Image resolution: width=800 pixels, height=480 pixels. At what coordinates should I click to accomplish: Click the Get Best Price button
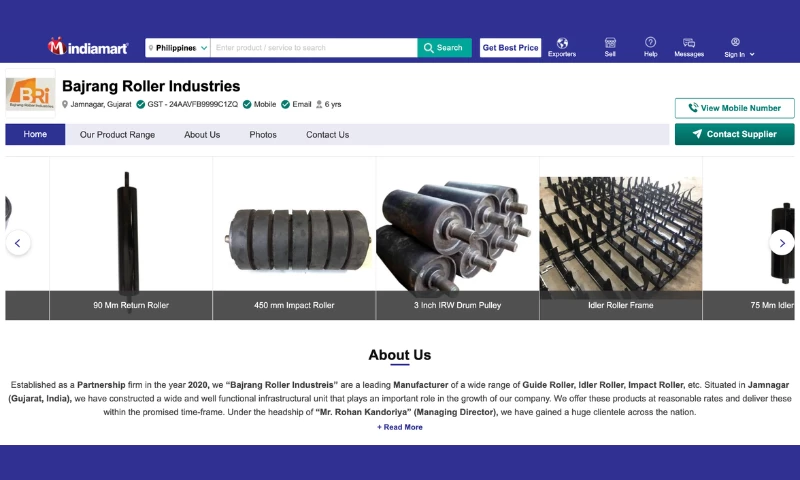(x=510, y=48)
